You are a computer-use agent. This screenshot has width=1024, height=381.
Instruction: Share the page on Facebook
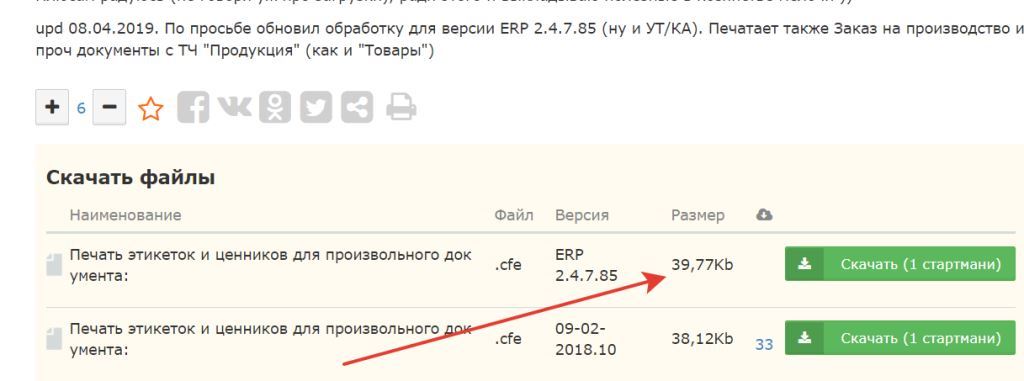pyautogui.click(x=193, y=108)
